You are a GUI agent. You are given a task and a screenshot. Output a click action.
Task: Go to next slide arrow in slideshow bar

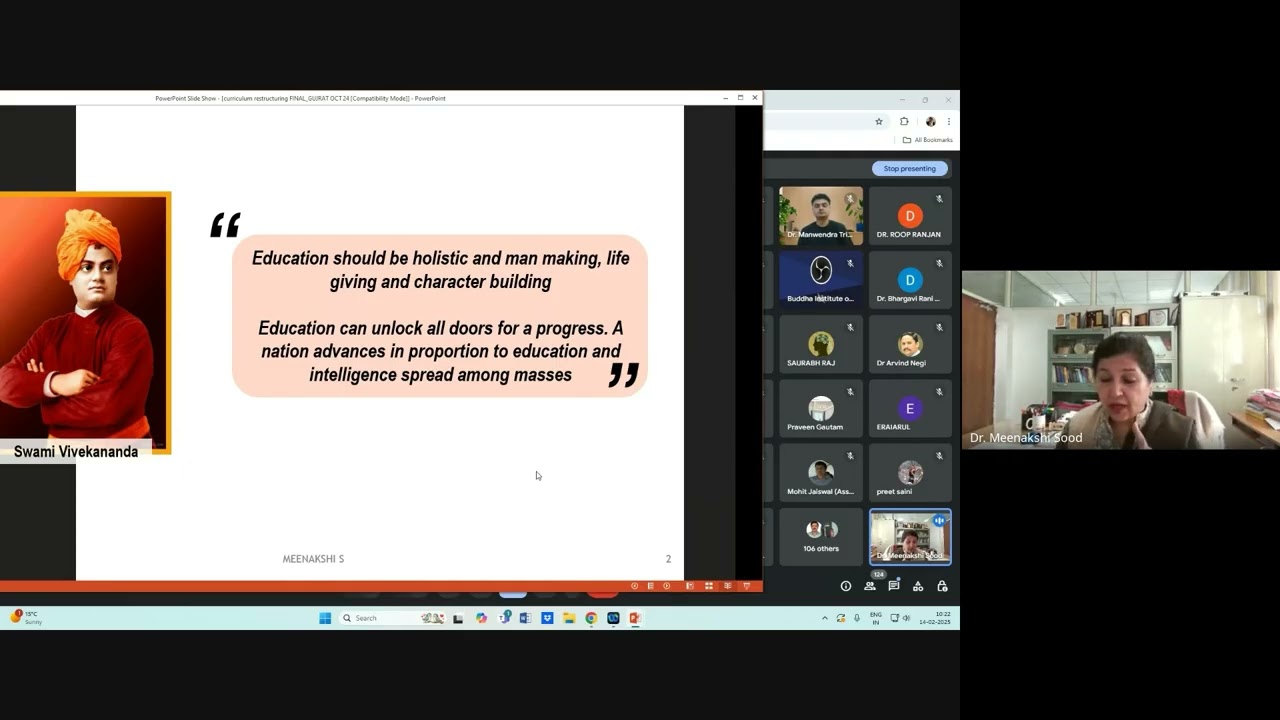667,586
